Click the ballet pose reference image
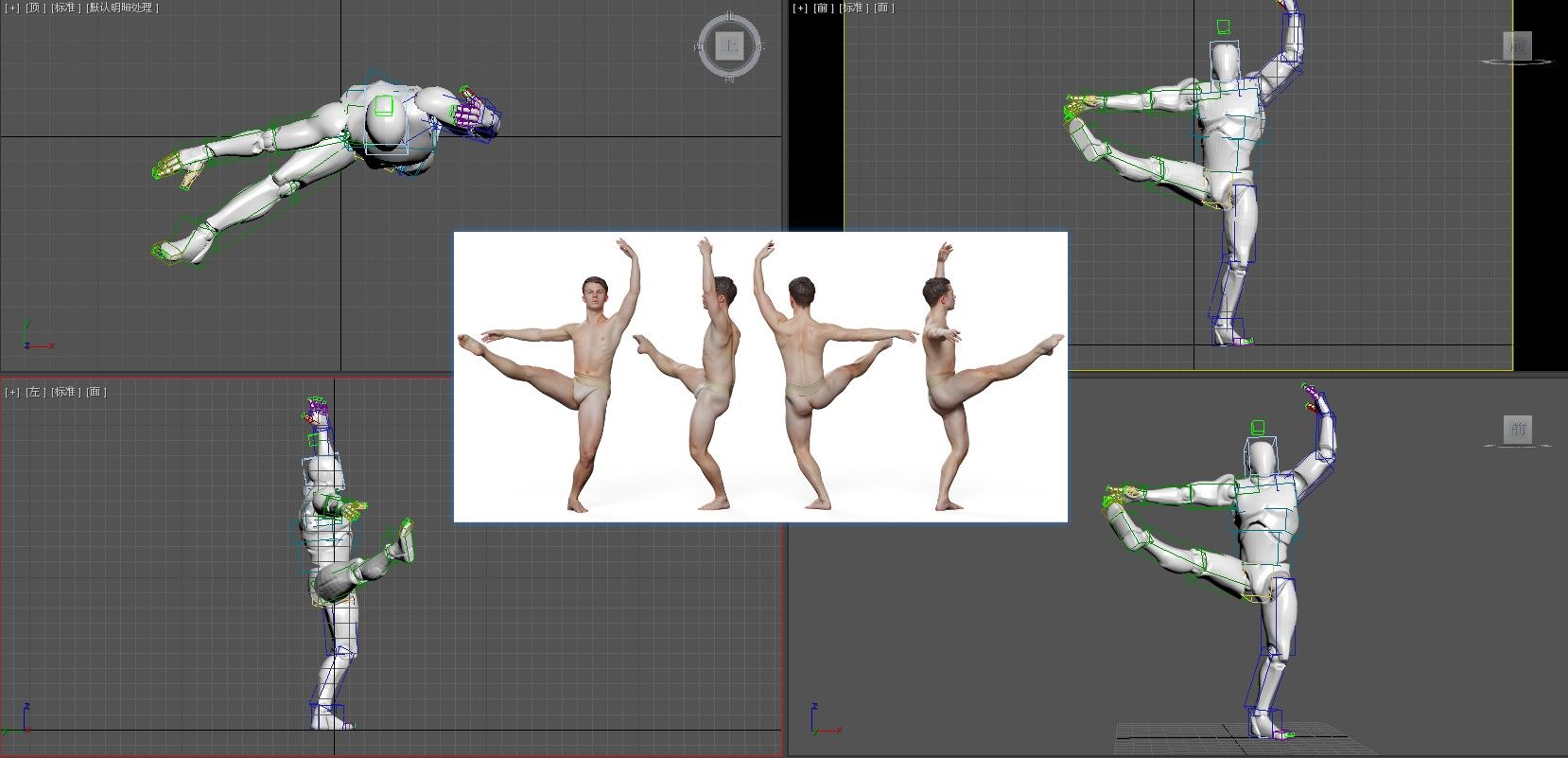 click(760, 377)
